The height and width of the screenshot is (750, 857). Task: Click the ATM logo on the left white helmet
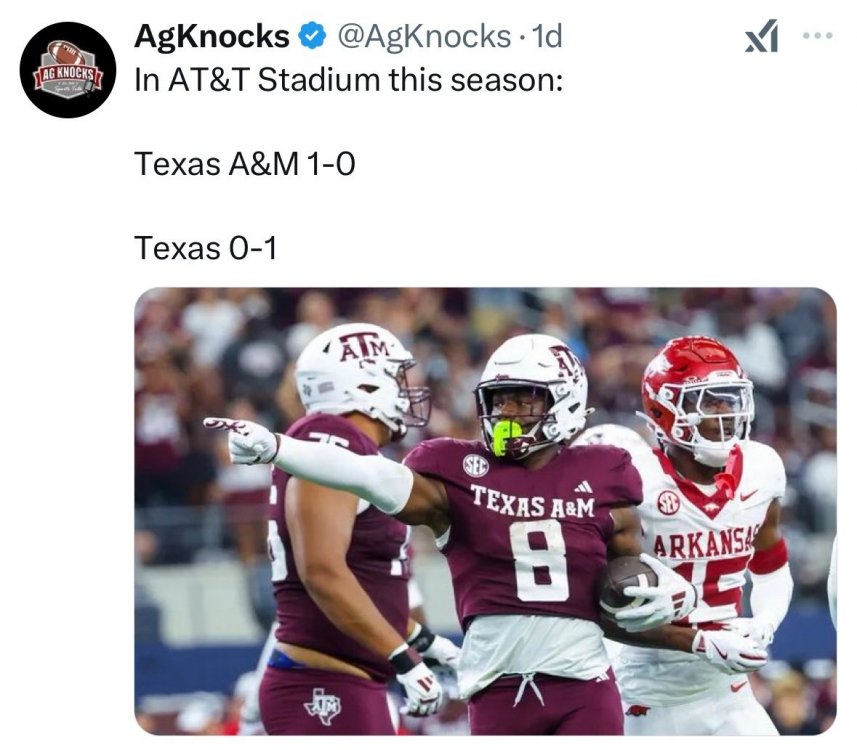coord(363,347)
